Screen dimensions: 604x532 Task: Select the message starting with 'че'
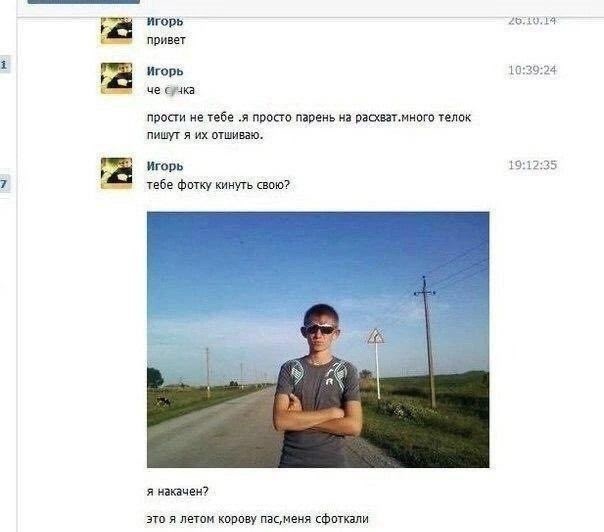tap(171, 90)
